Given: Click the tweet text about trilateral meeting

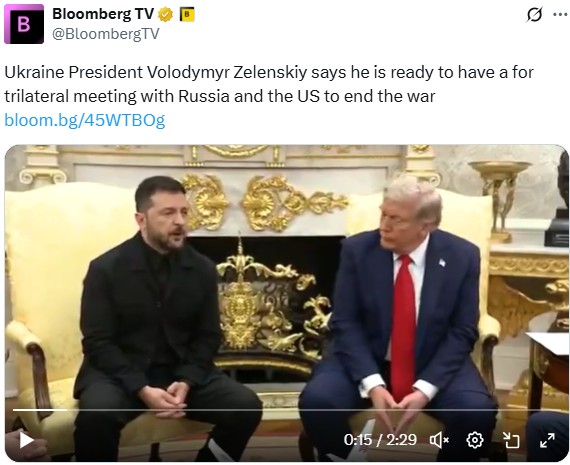Looking at the screenshot, I should (269, 84).
